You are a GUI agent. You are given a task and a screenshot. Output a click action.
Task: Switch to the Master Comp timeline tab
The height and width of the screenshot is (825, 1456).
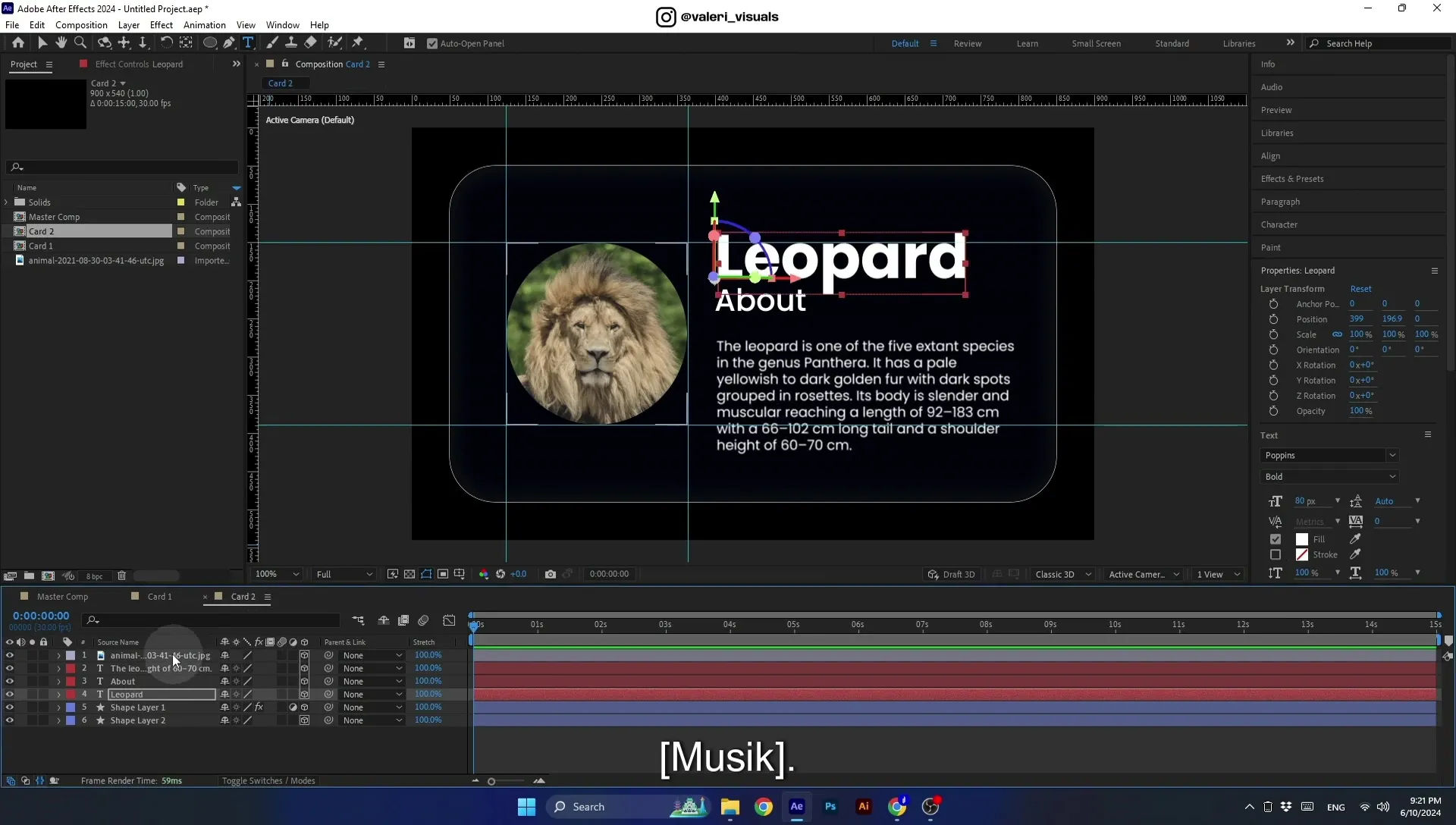point(62,597)
